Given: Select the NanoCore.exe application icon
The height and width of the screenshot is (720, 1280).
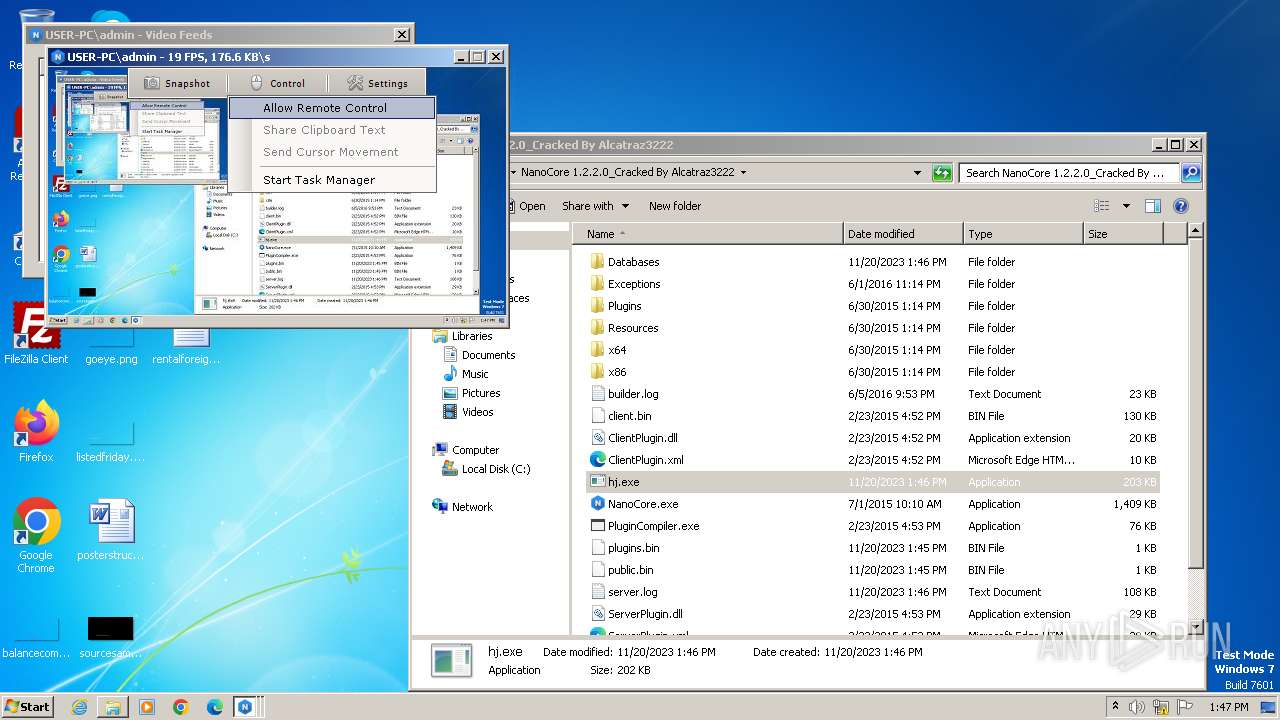Looking at the screenshot, I should tap(598, 504).
